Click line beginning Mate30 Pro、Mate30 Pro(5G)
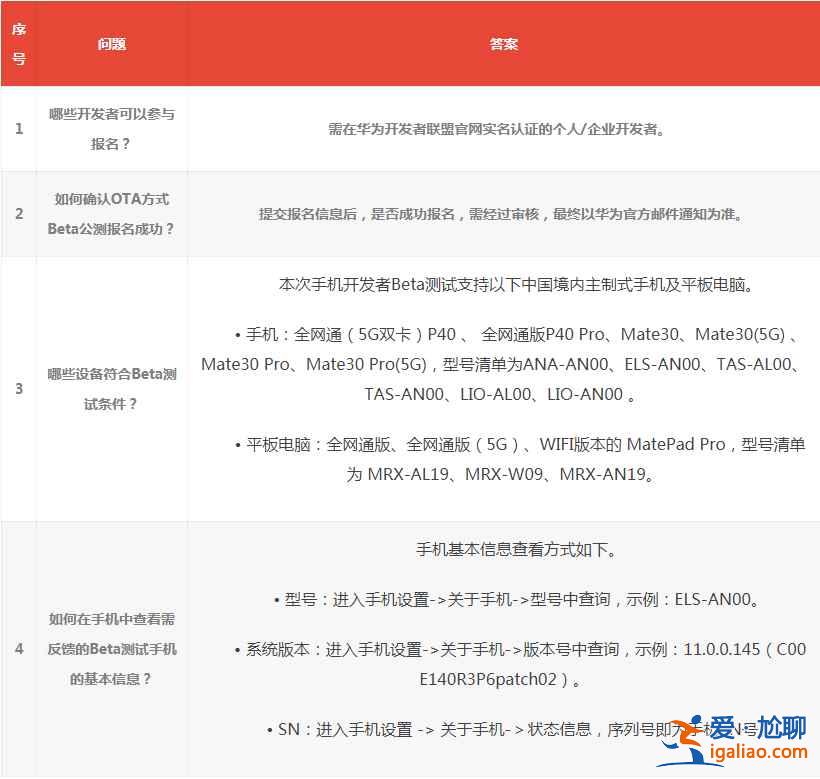Image resolution: width=820 pixels, height=779 pixels. (501, 364)
